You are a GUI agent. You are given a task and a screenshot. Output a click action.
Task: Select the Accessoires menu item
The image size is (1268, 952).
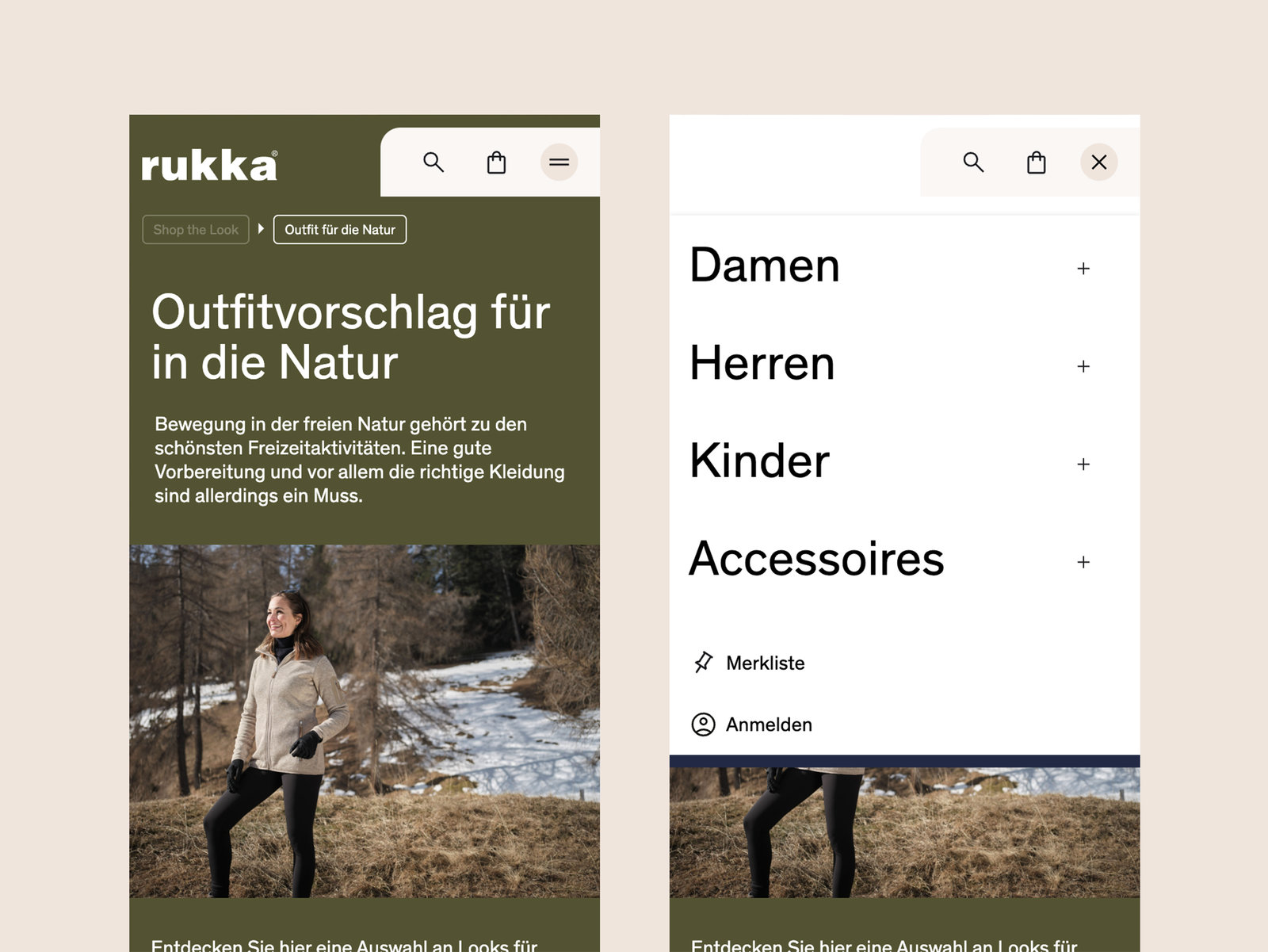(817, 559)
